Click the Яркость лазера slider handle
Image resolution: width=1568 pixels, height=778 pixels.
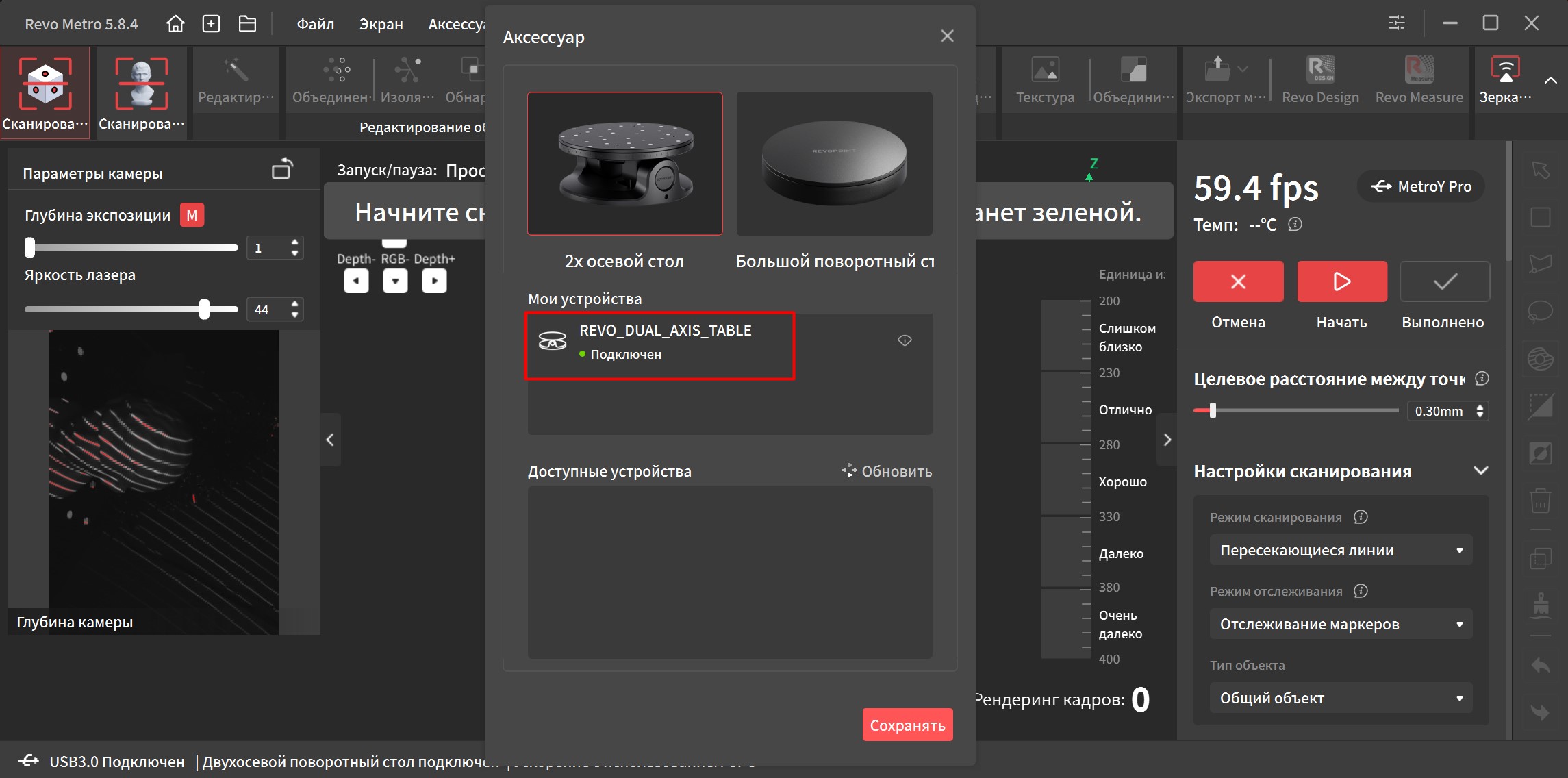(x=204, y=310)
